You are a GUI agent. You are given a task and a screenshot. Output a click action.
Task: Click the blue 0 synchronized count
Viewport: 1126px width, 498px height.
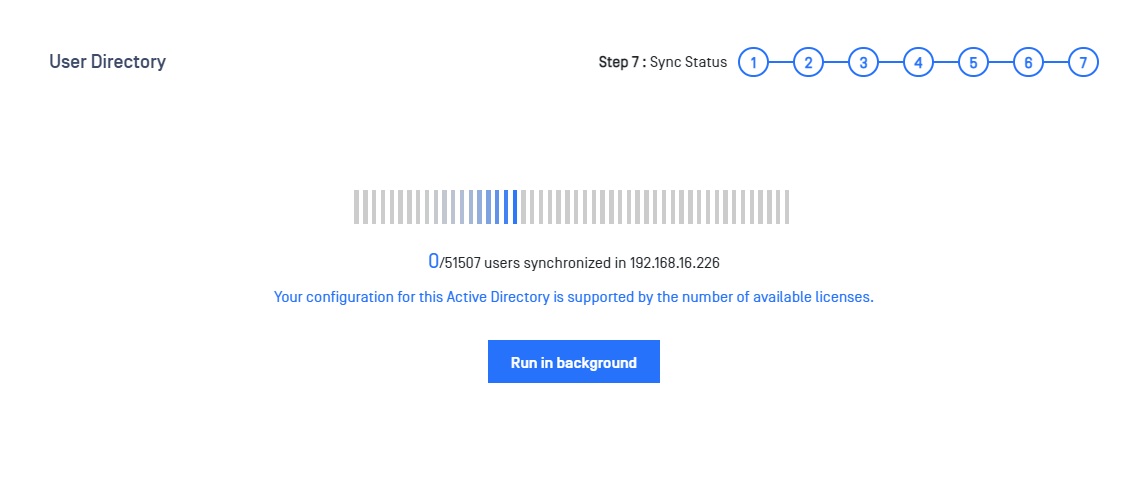point(433,261)
